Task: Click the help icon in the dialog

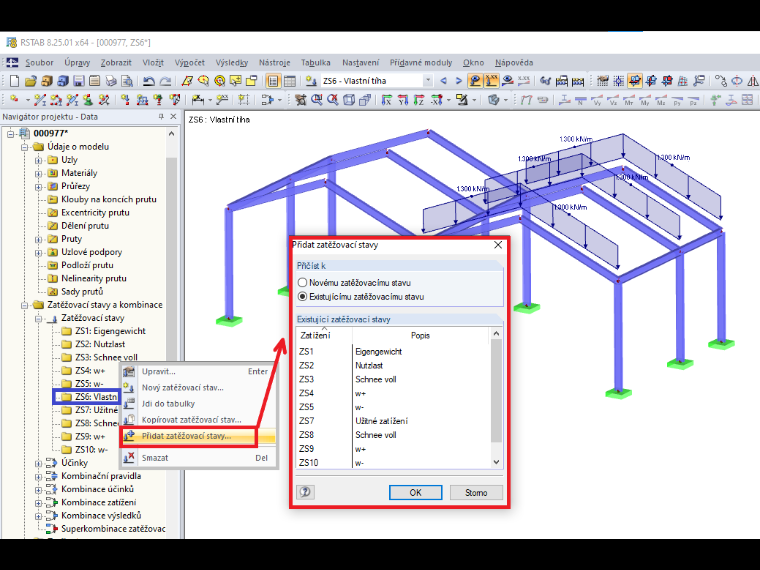Action: coord(305,492)
